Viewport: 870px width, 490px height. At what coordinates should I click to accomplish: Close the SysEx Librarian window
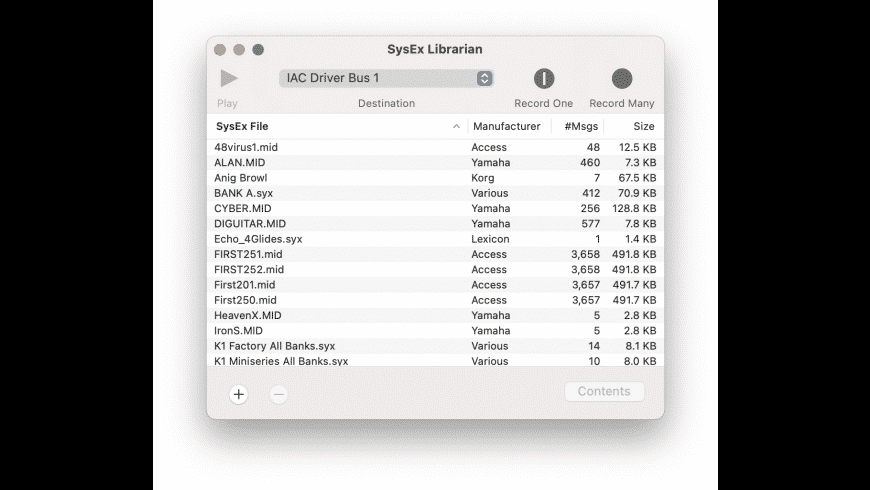pos(220,50)
